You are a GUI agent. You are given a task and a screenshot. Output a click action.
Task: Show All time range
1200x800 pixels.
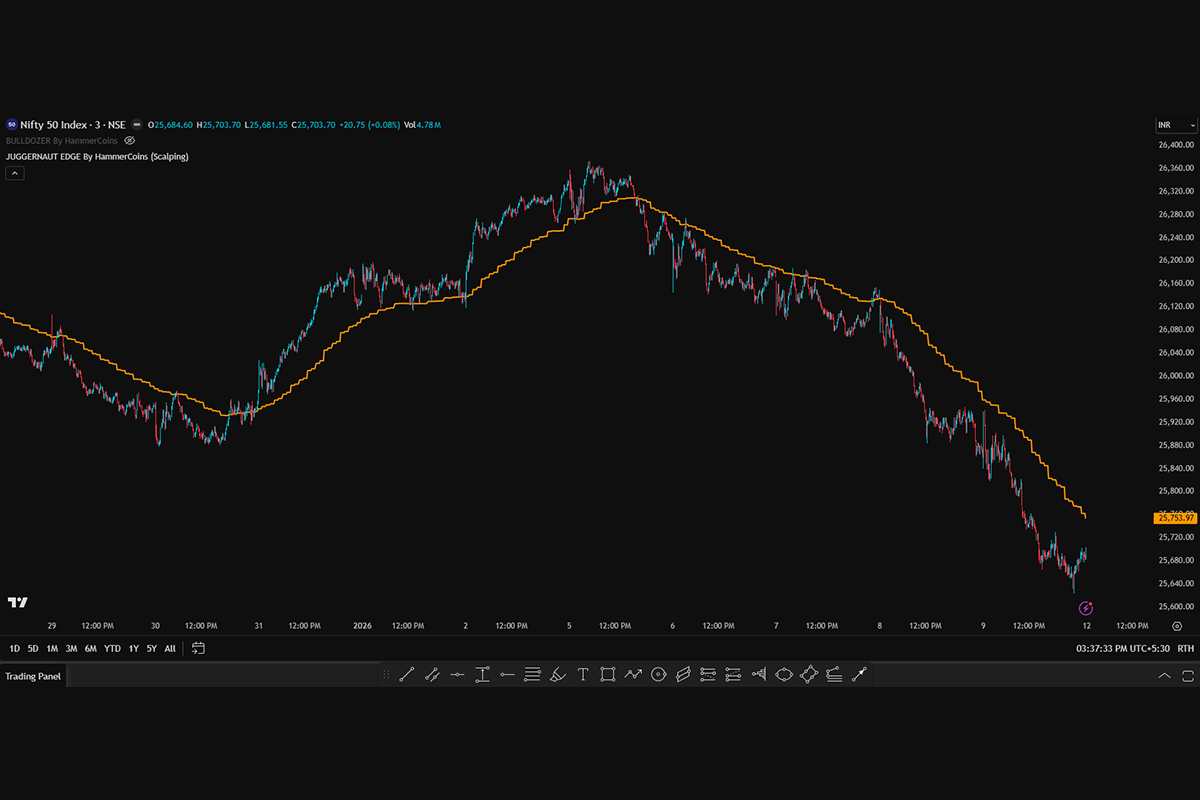(170, 649)
